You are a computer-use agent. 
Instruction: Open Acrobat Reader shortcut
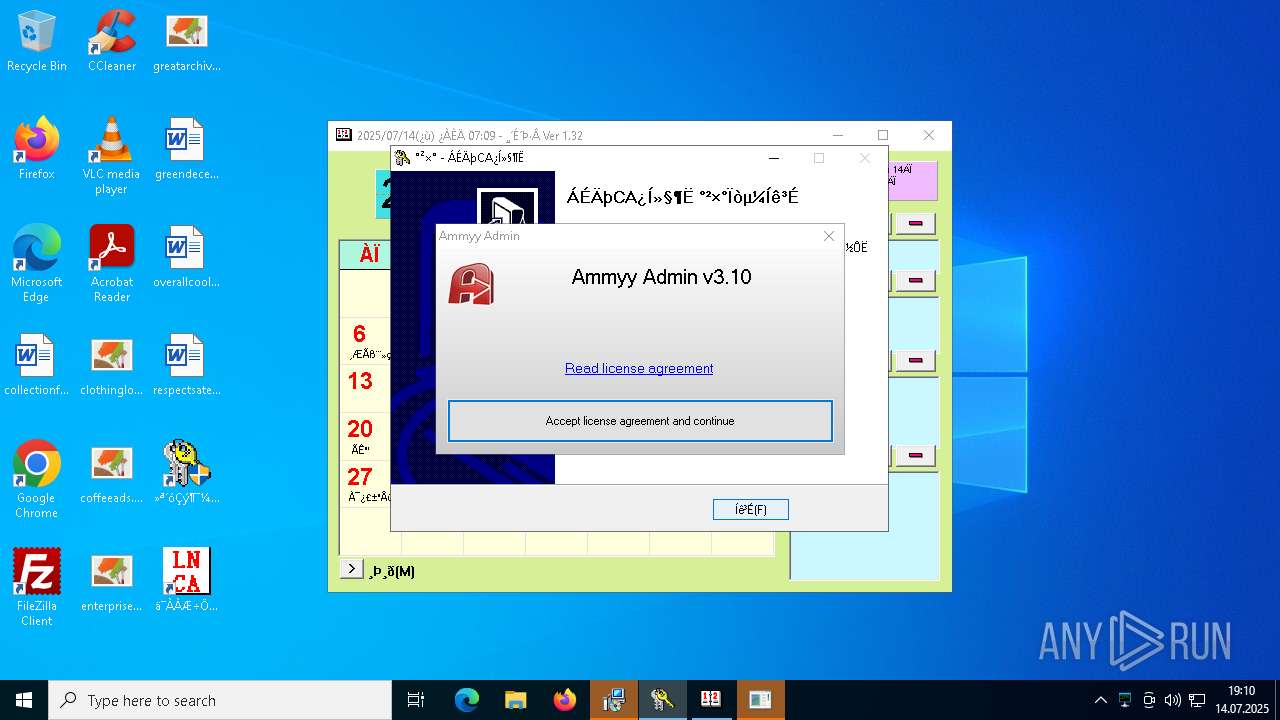click(111, 264)
